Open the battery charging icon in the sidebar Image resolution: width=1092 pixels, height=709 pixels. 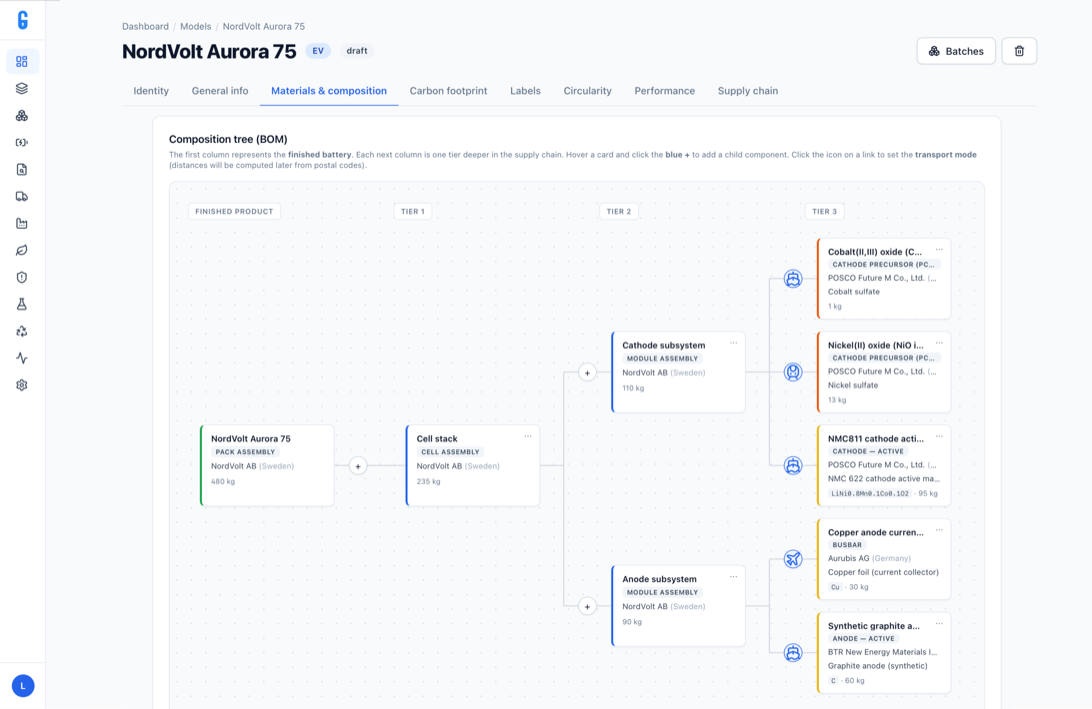pos(22,142)
